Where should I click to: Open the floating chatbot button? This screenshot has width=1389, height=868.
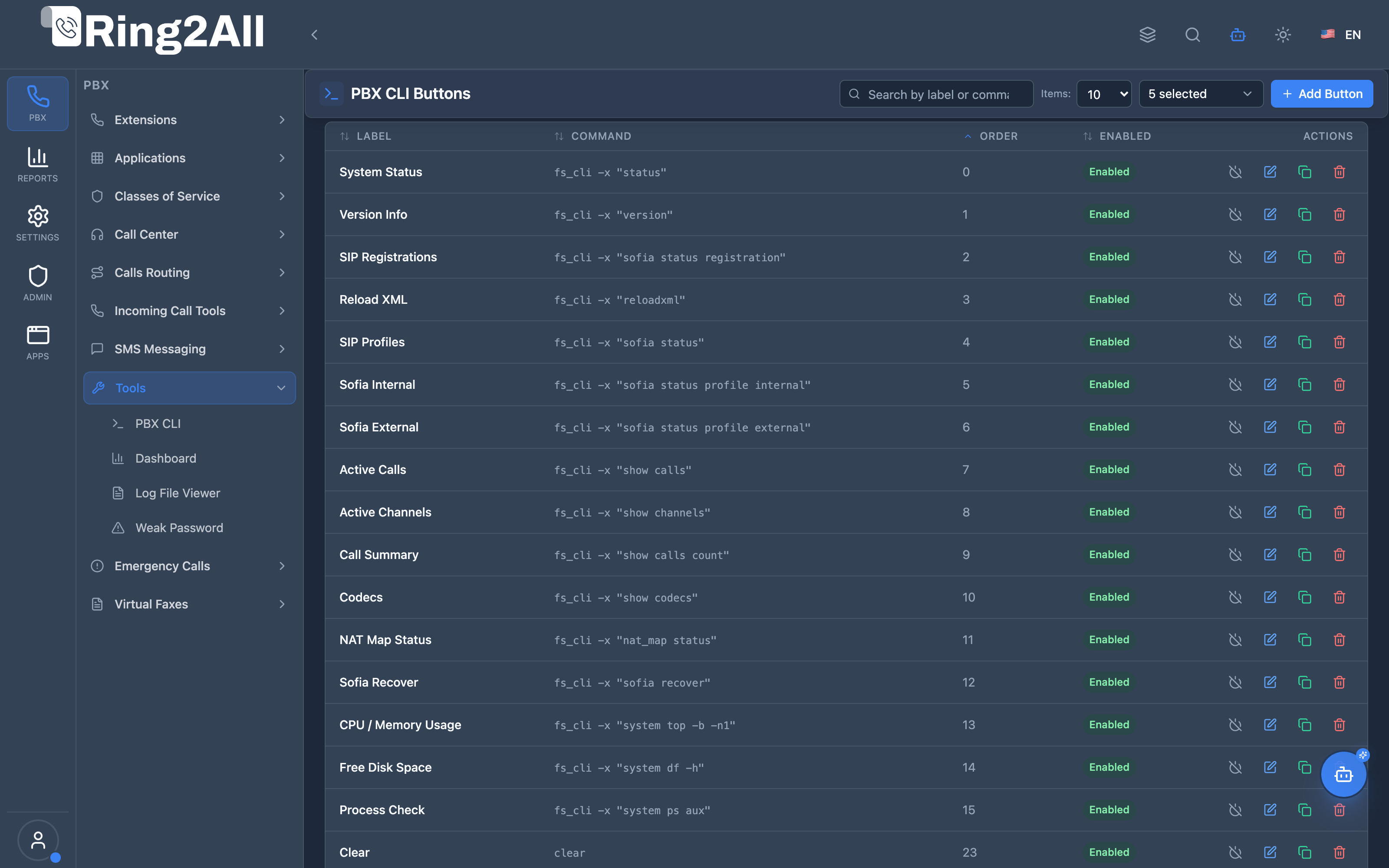point(1343,774)
